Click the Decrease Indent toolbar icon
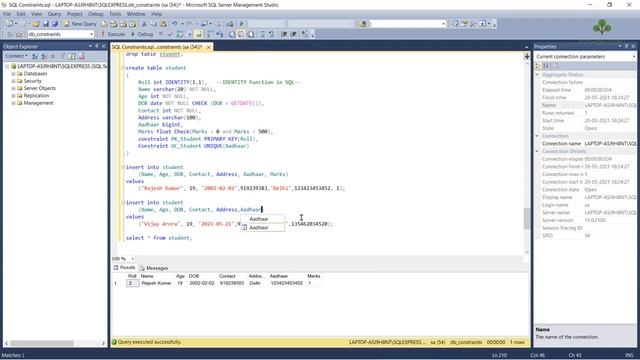The height and width of the screenshot is (360, 640). pos(284,34)
